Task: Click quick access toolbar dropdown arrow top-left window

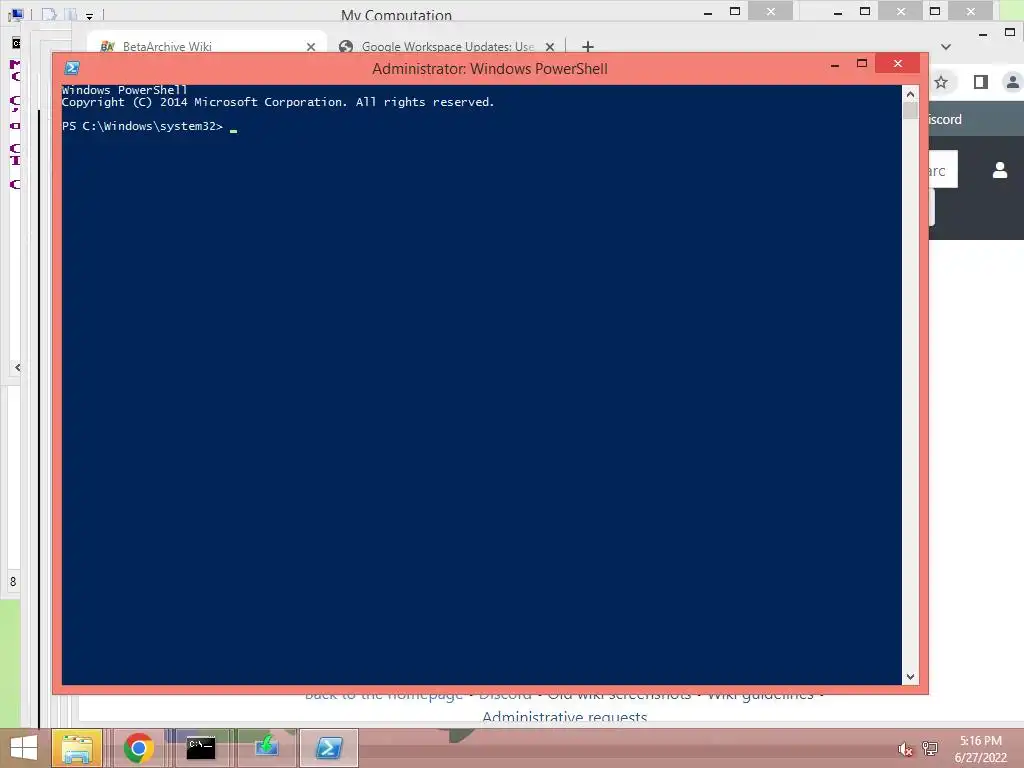Action: (89, 14)
